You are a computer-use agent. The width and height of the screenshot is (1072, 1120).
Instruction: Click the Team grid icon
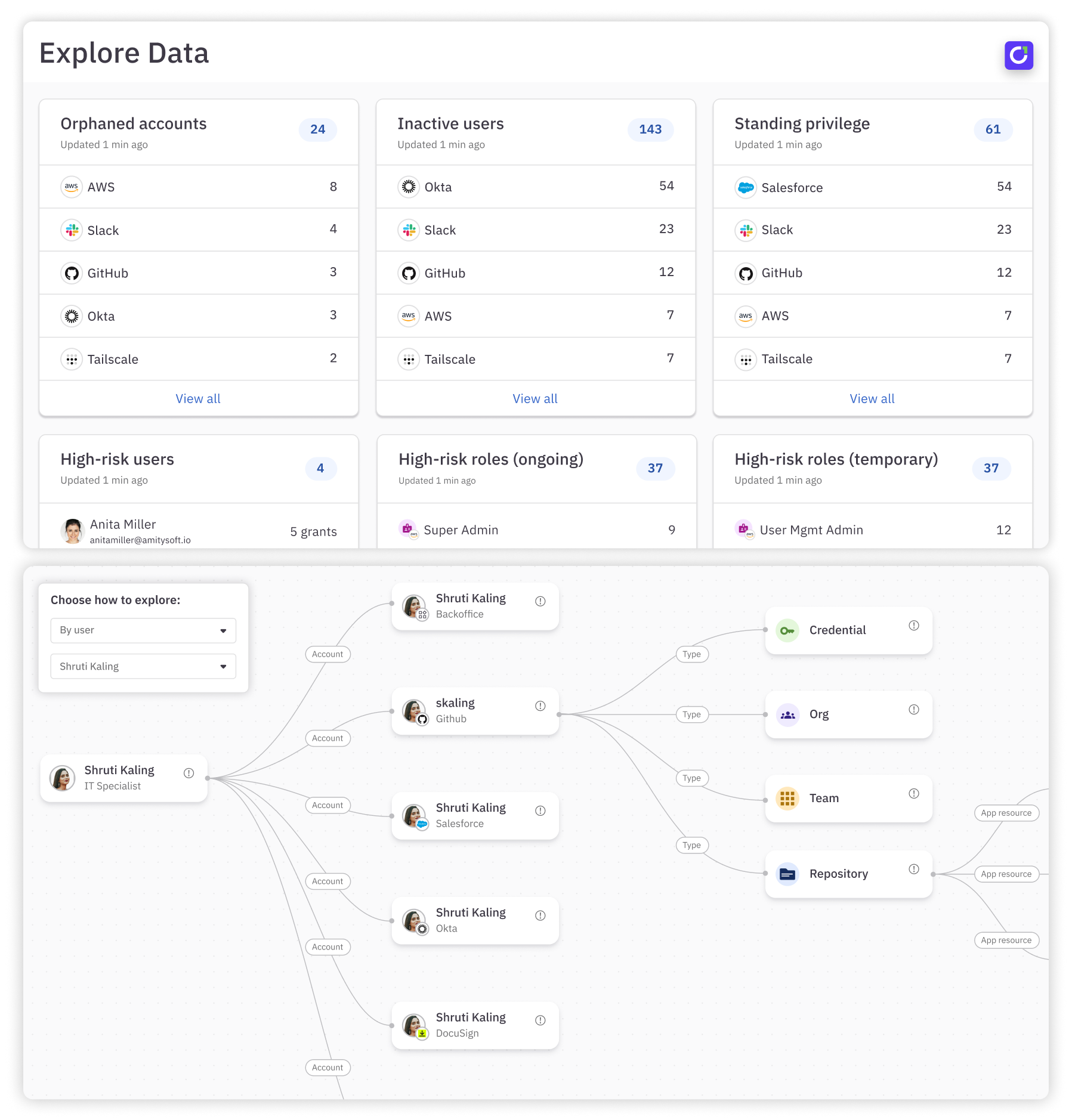pos(787,798)
